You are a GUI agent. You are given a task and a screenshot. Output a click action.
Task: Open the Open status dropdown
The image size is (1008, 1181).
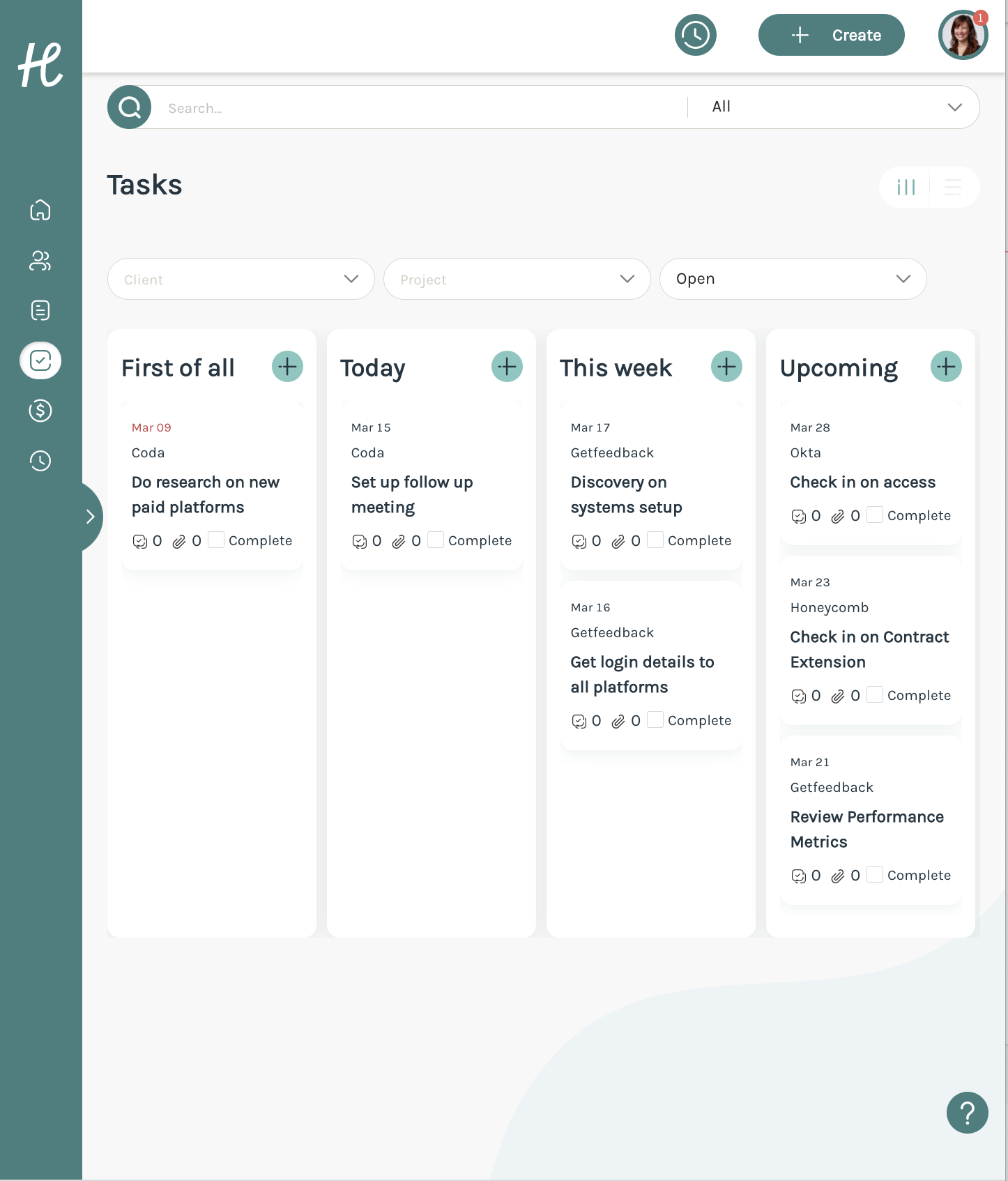click(793, 279)
